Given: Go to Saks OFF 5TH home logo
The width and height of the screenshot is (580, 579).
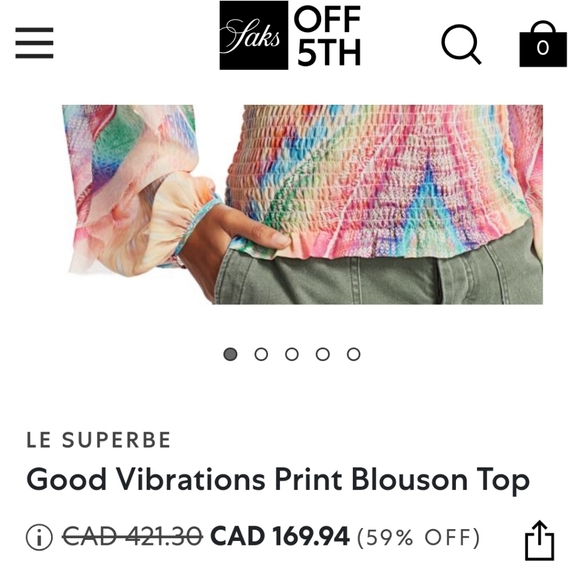Looking at the screenshot, I should click(290, 35).
